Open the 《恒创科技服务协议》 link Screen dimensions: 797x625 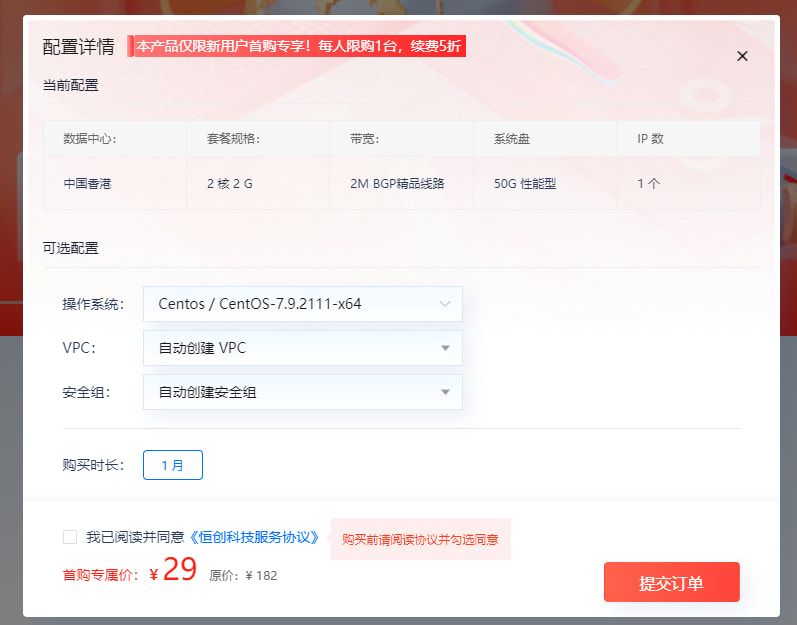click(254, 537)
